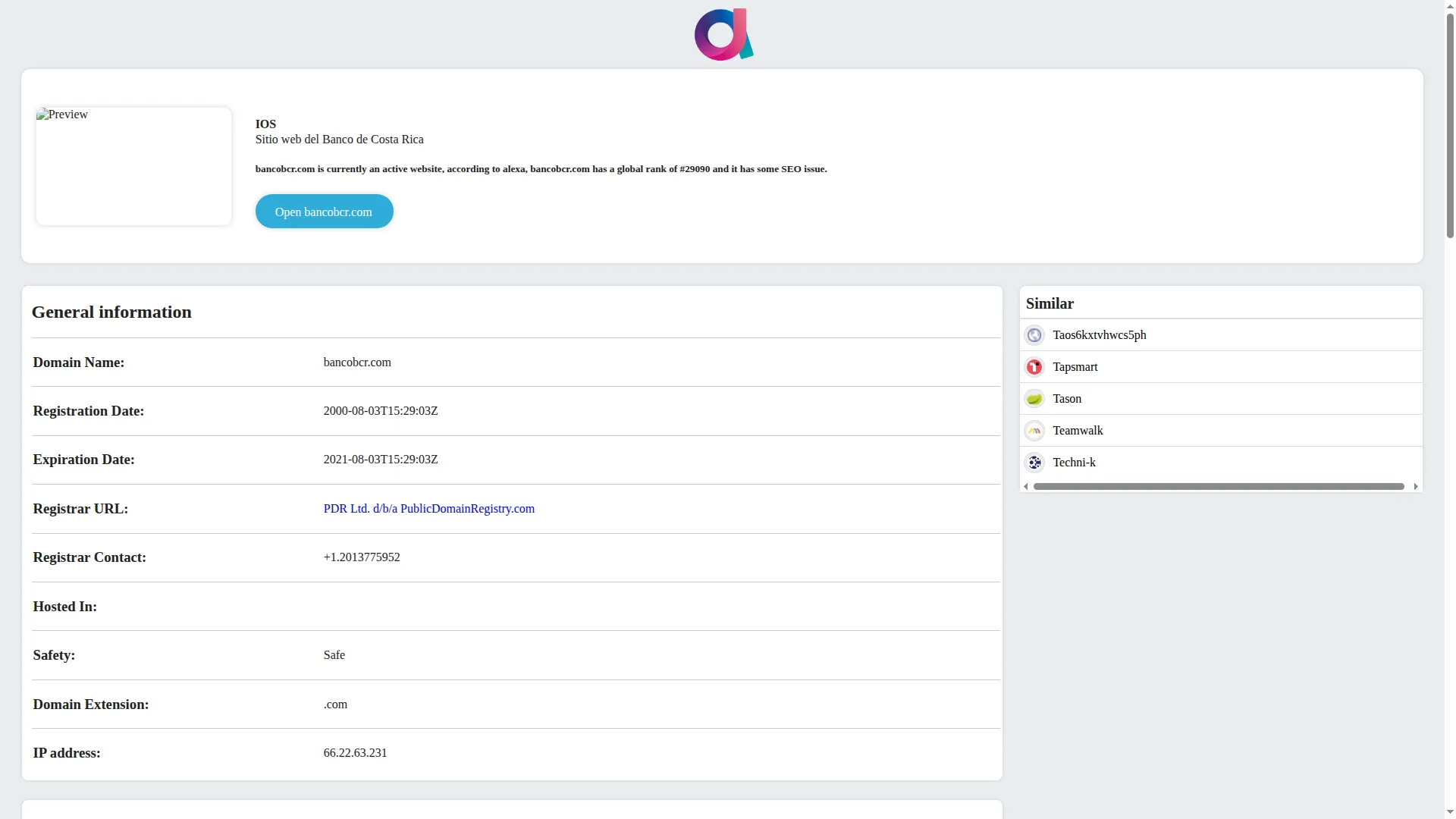Click the Similar list horizontal scrollbar thumb
1456x819 pixels.
pos(1219,487)
